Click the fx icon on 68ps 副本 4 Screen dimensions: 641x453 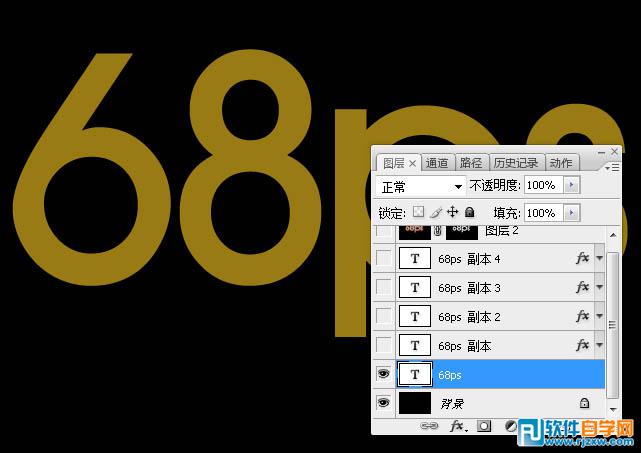click(x=583, y=258)
